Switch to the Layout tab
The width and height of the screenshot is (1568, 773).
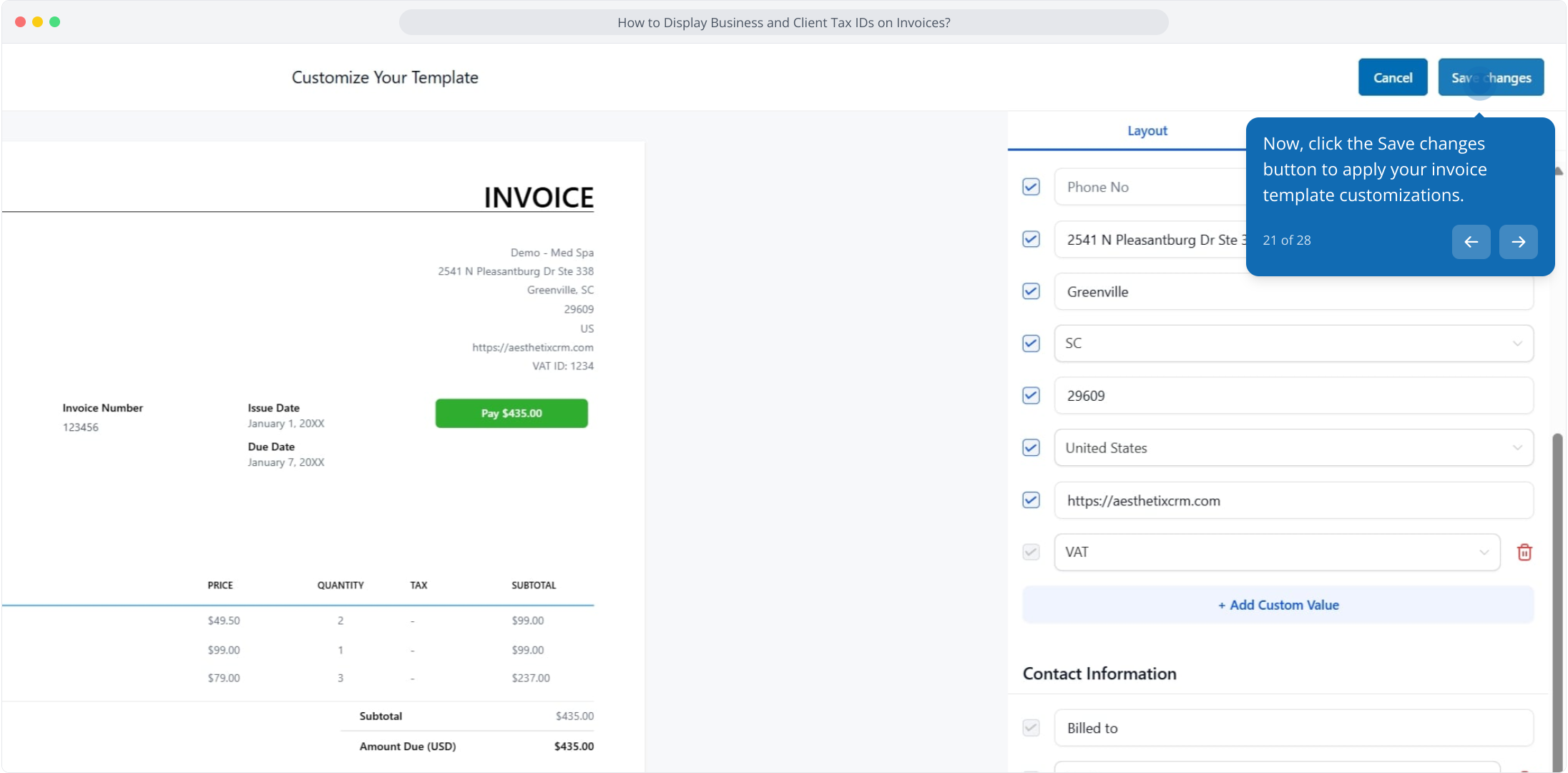pyautogui.click(x=1147, y=131)
